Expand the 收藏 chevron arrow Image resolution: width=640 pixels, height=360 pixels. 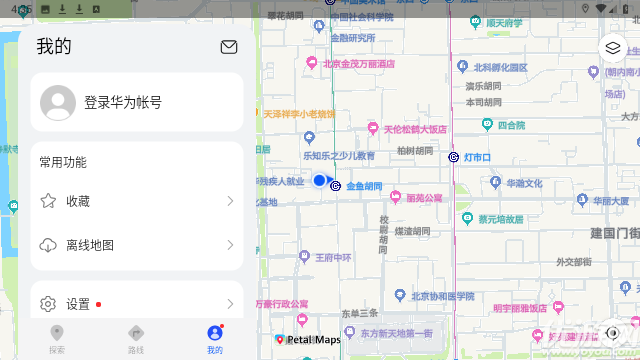[x=230, y=201]
